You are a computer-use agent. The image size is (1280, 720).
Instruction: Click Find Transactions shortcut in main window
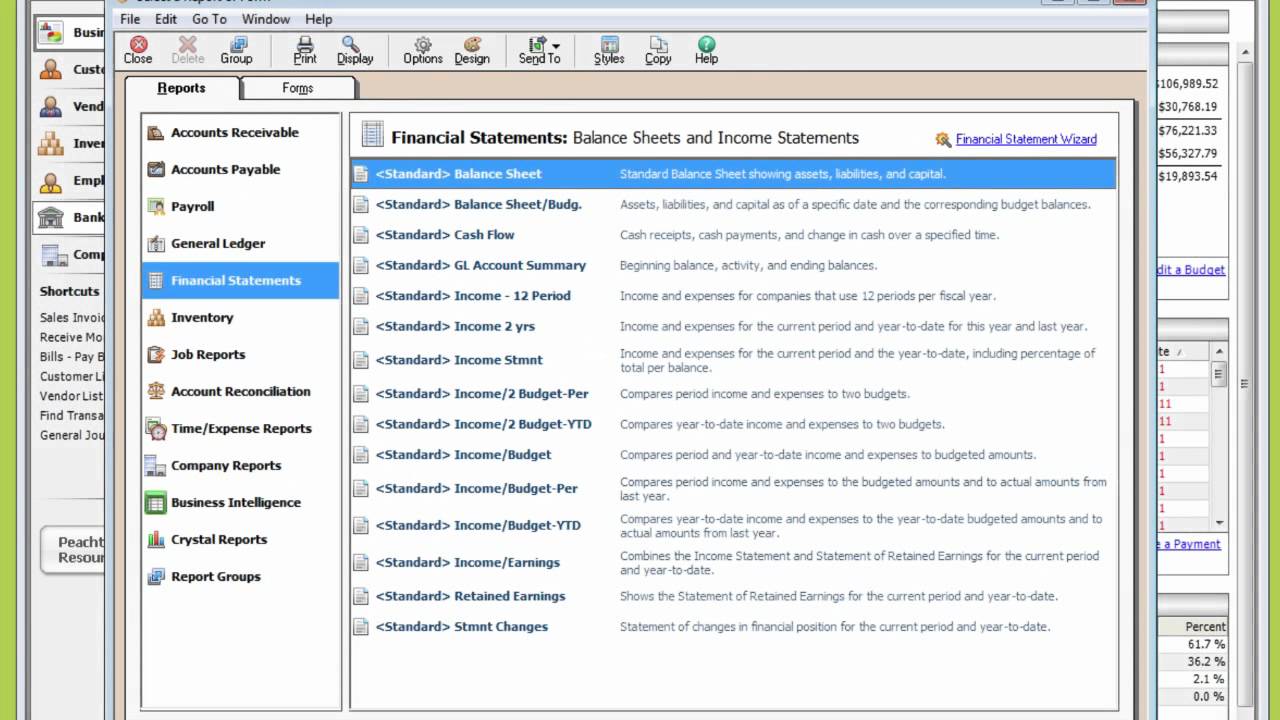coord(72,415)
